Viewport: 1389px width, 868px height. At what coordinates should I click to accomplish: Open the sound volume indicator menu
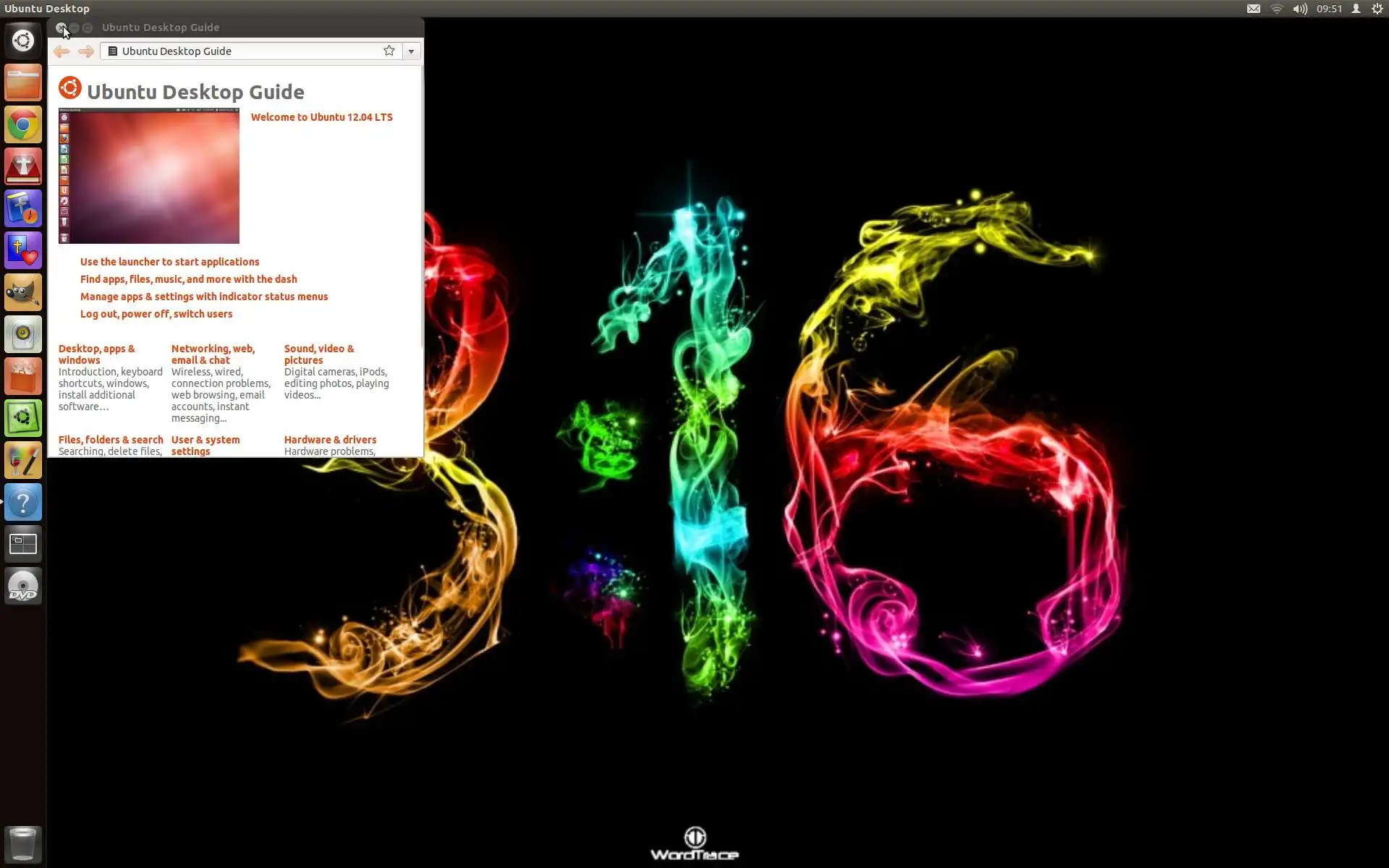1300,9
